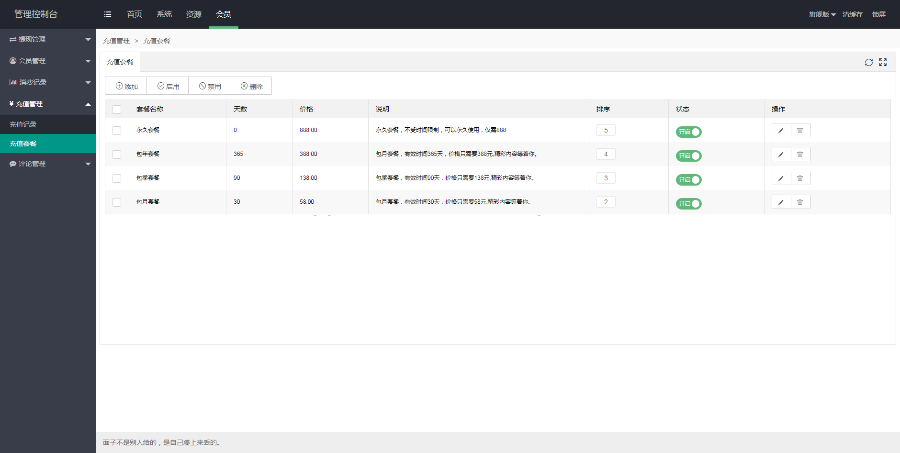Expand the third sidebar group arrow
This screenshot has width=900, height=453.
point(88,83)
